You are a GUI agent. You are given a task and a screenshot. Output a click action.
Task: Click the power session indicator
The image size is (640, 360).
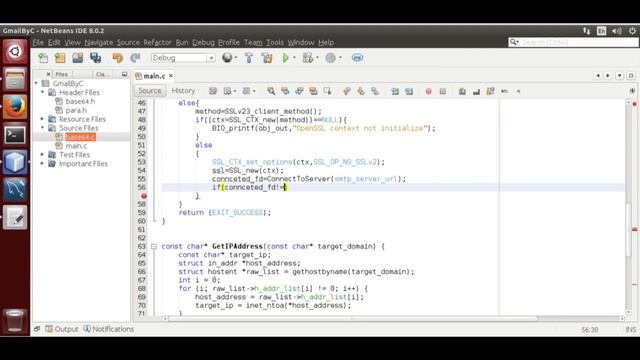click(632, 31)
